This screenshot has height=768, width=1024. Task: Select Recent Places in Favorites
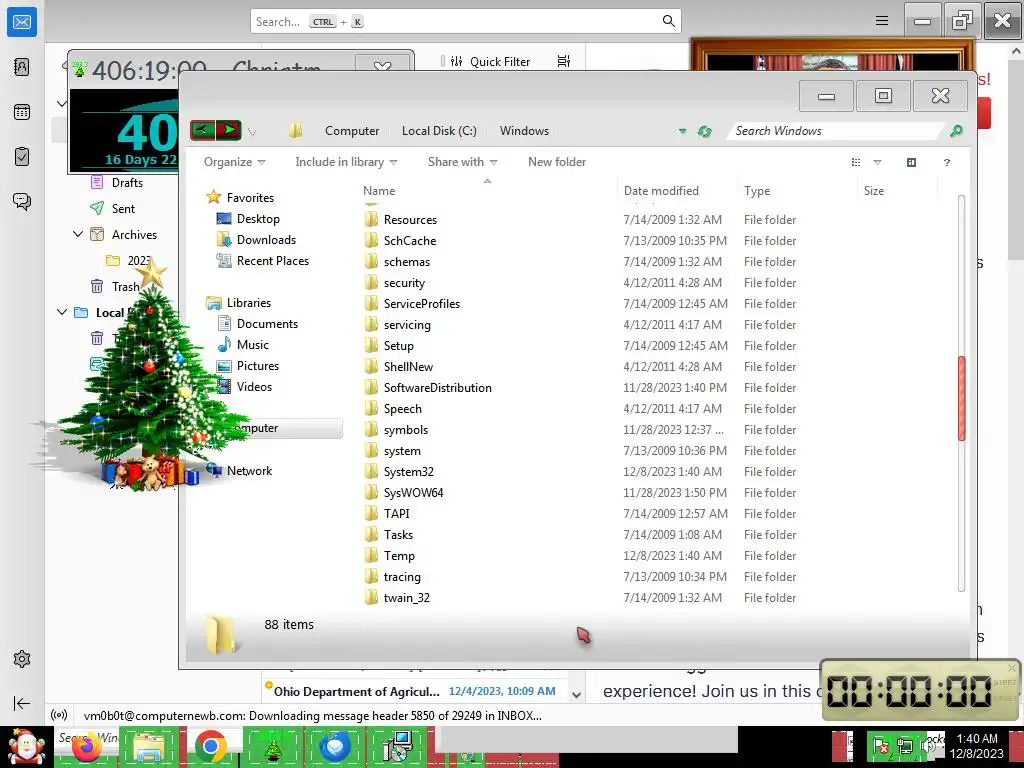pyautogui.click(x=272, y=261)
